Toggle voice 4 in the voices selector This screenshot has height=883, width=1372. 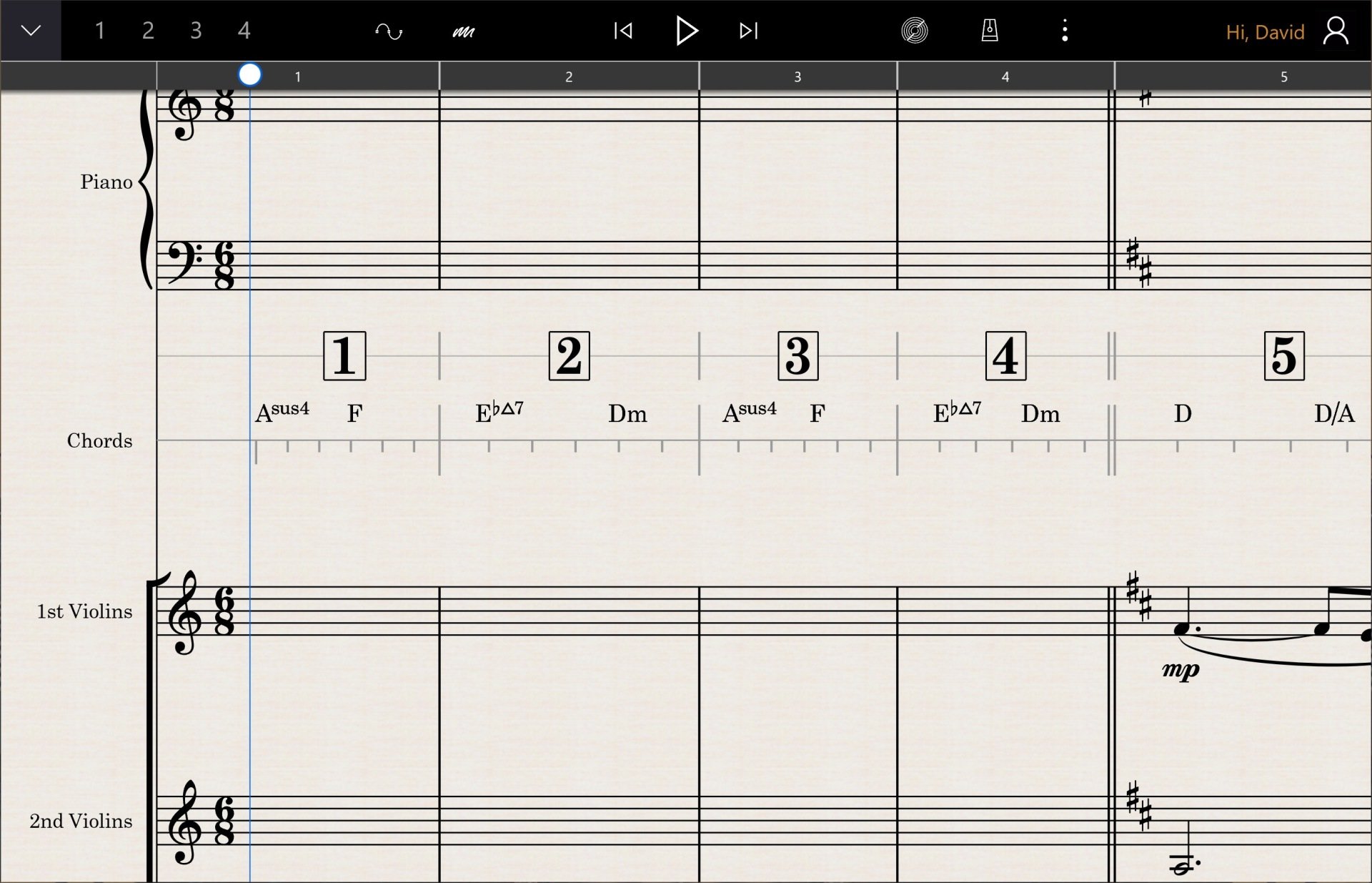pyautogui.click(x=244, y=31)
